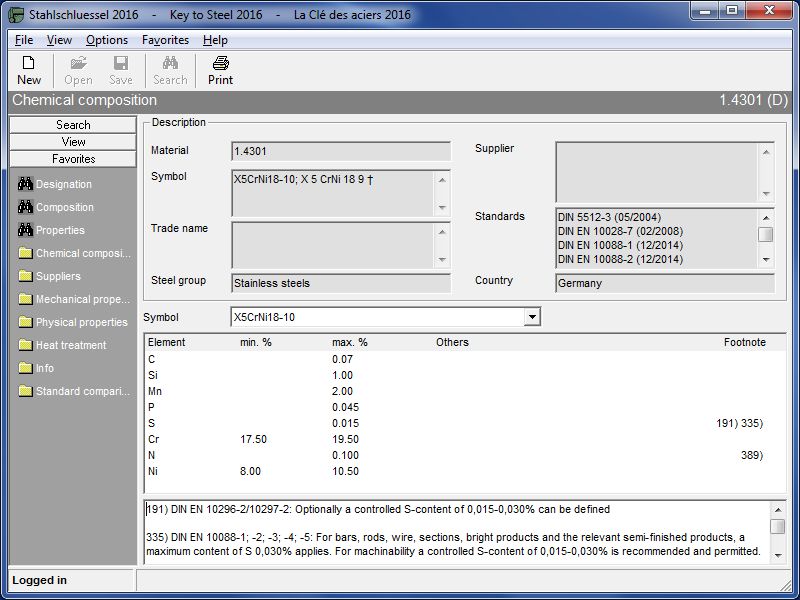Screen dimensions: 800x600
Task: Open the Suppliers folder
Action: coord(57,276)
